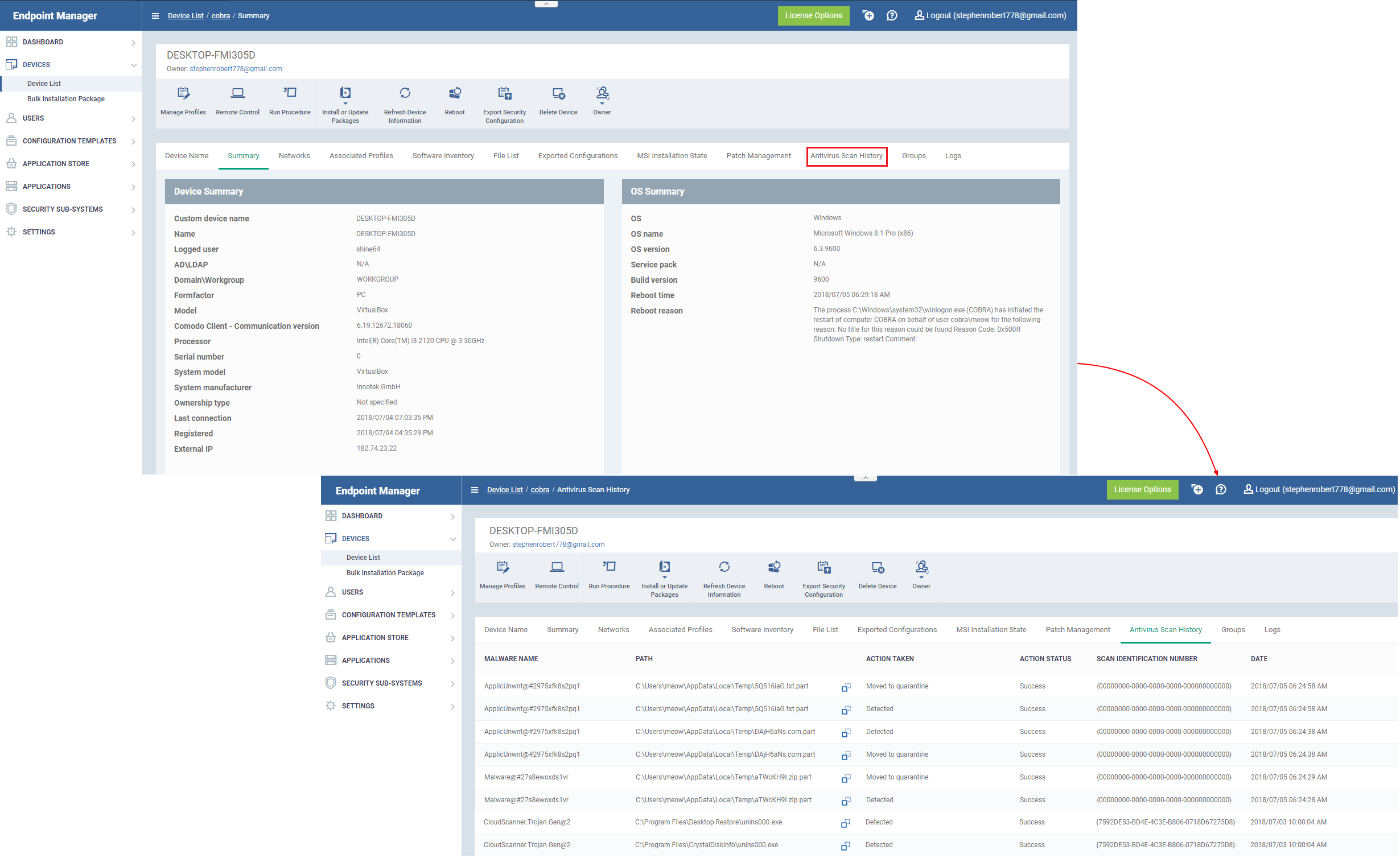Click Refresh Device Information in bottom window
Image resolution: width=1400 pixels, height=858 pixels.
point(724,578)
